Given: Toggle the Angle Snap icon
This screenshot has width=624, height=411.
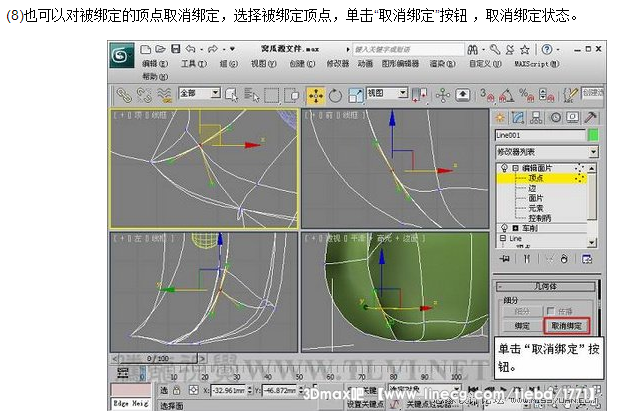Looking at the screenshot, I should (506, 95).
